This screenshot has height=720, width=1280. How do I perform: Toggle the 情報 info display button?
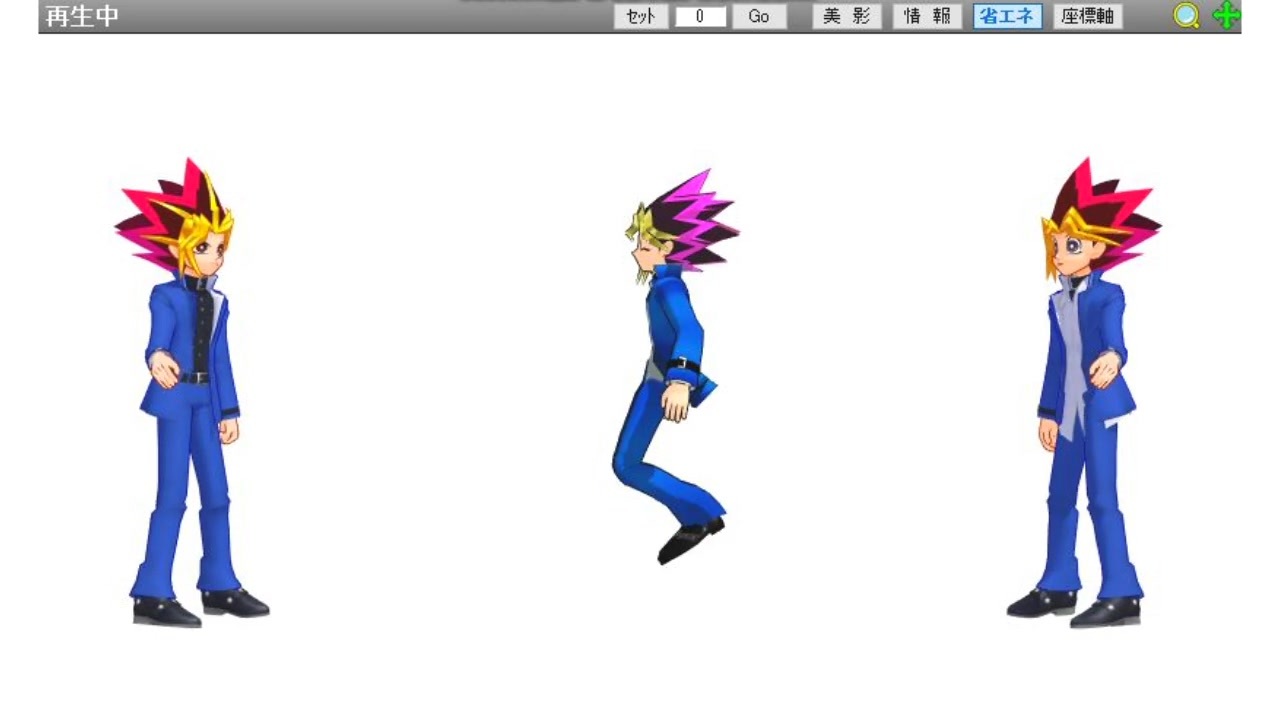pos(927,16)
